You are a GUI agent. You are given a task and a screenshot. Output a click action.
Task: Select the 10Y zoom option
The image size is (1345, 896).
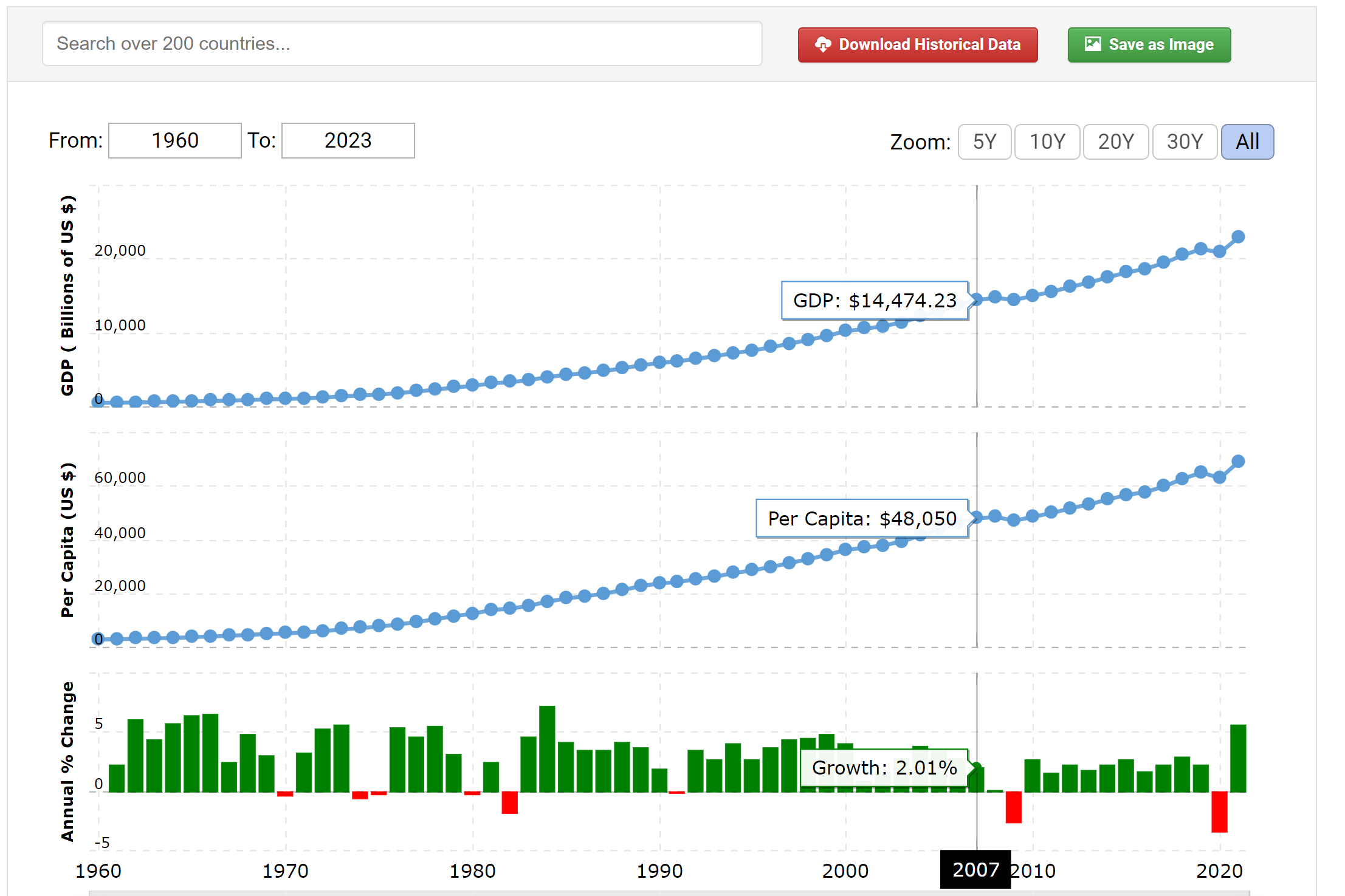(x=1047, y=142)
